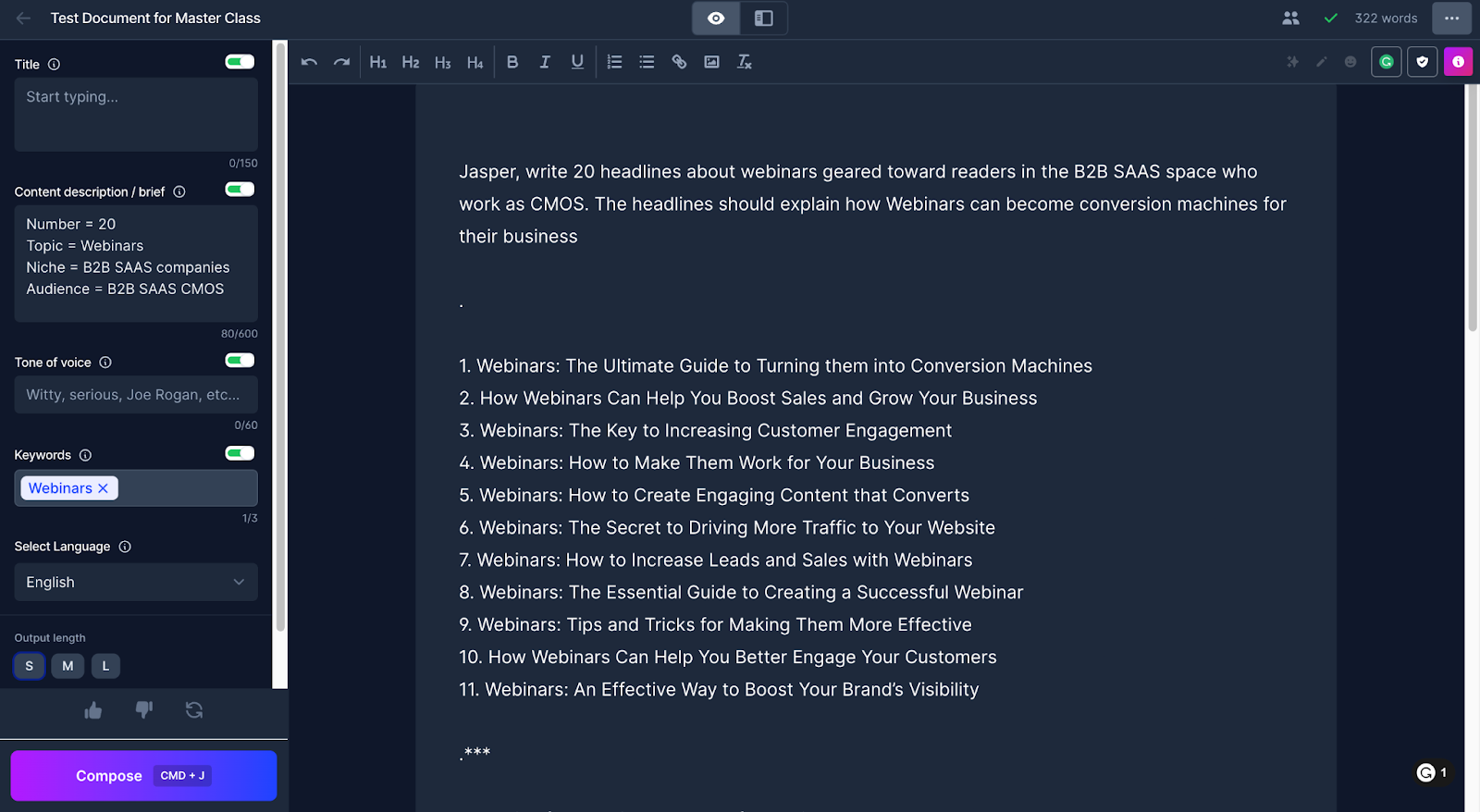Show info tooltip for Tone of voice
Screen dimensions: 1480x812
[105, 363]
